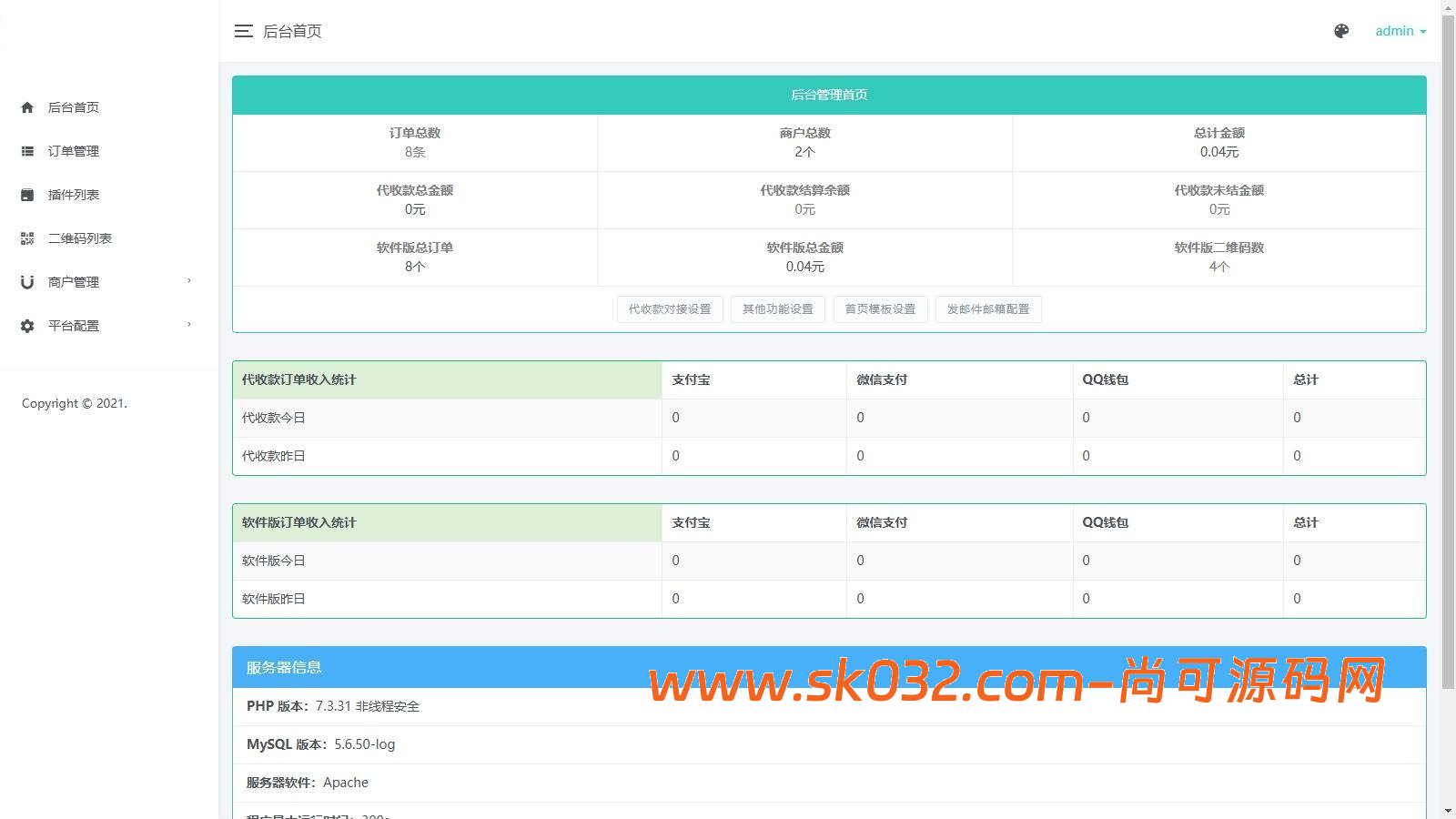Click the 代收款对接设置 button
Screen dimensions: 1456x819
[x=670, y=309]
